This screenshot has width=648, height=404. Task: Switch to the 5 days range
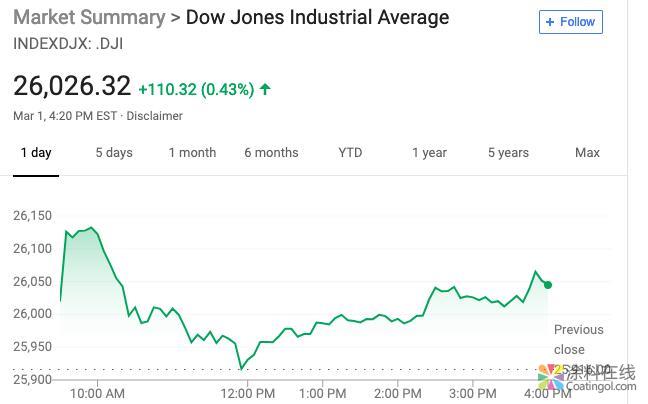coord(114,153)
